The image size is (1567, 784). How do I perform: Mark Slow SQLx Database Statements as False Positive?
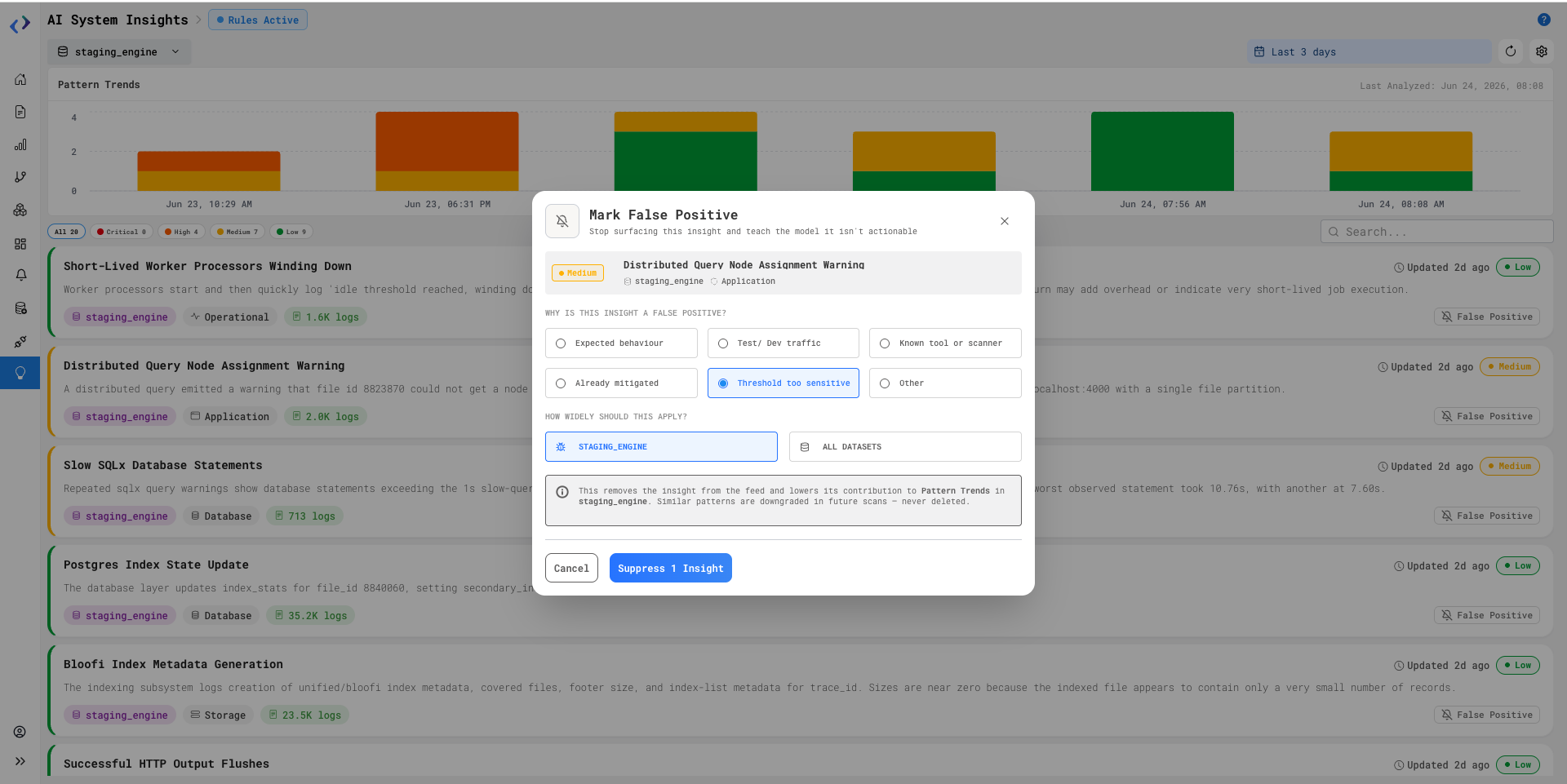tap(1487, 516)
